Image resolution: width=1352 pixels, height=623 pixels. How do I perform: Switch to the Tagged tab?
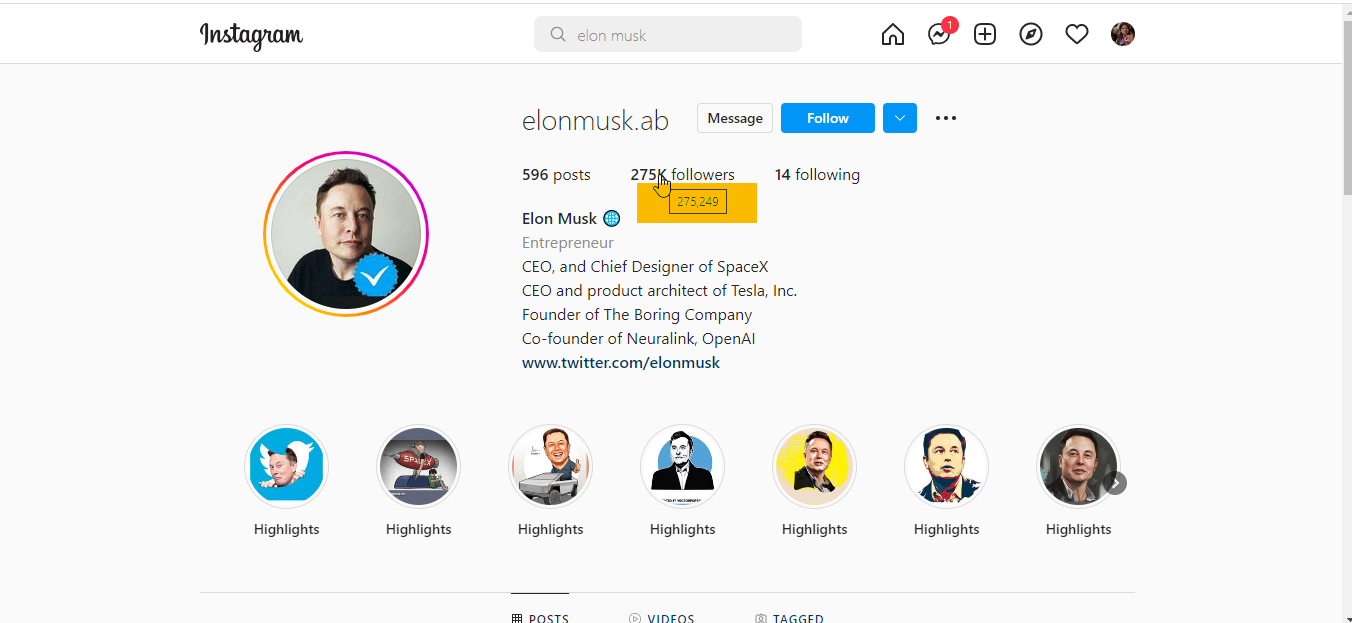pos(789,618)
